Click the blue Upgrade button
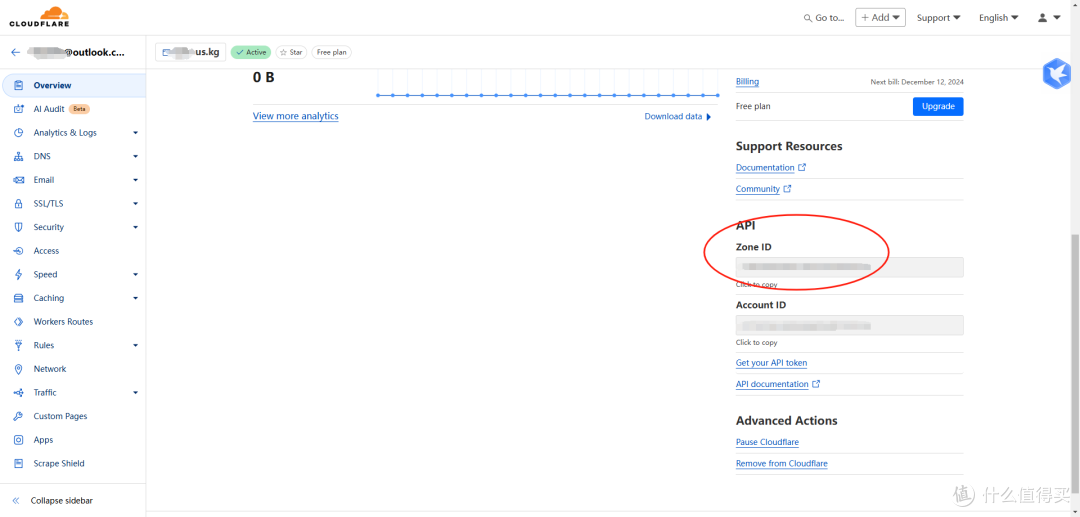 pyautogui.click(x=937, y=106)
